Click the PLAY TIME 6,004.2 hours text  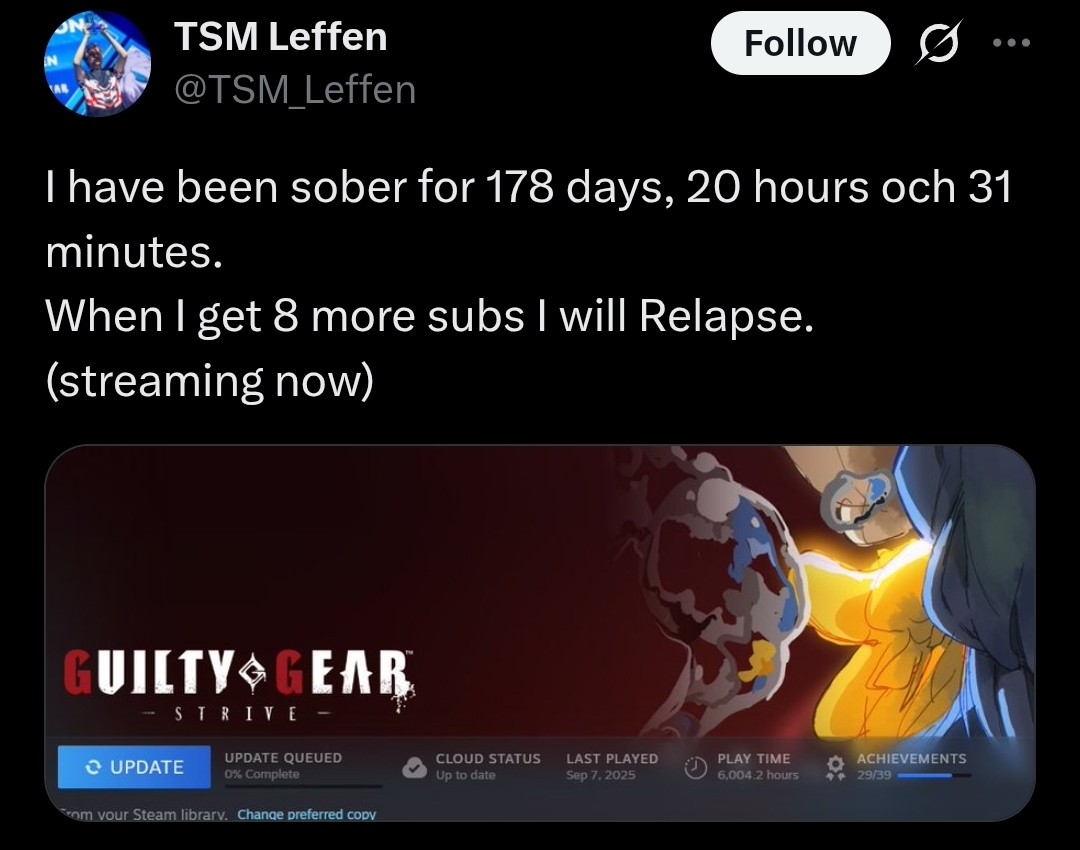tap(758, 767)
